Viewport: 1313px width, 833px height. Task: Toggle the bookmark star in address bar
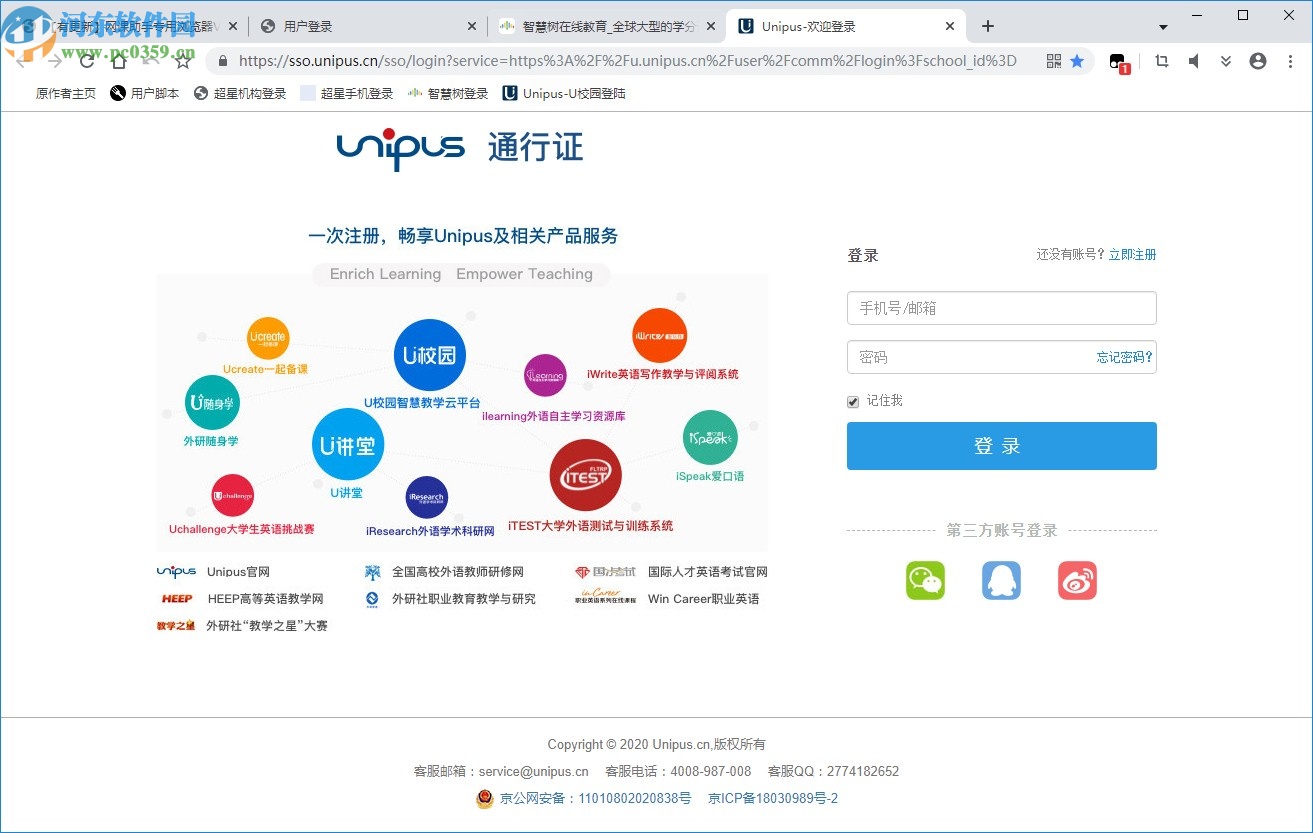[x=1077, y=61]
